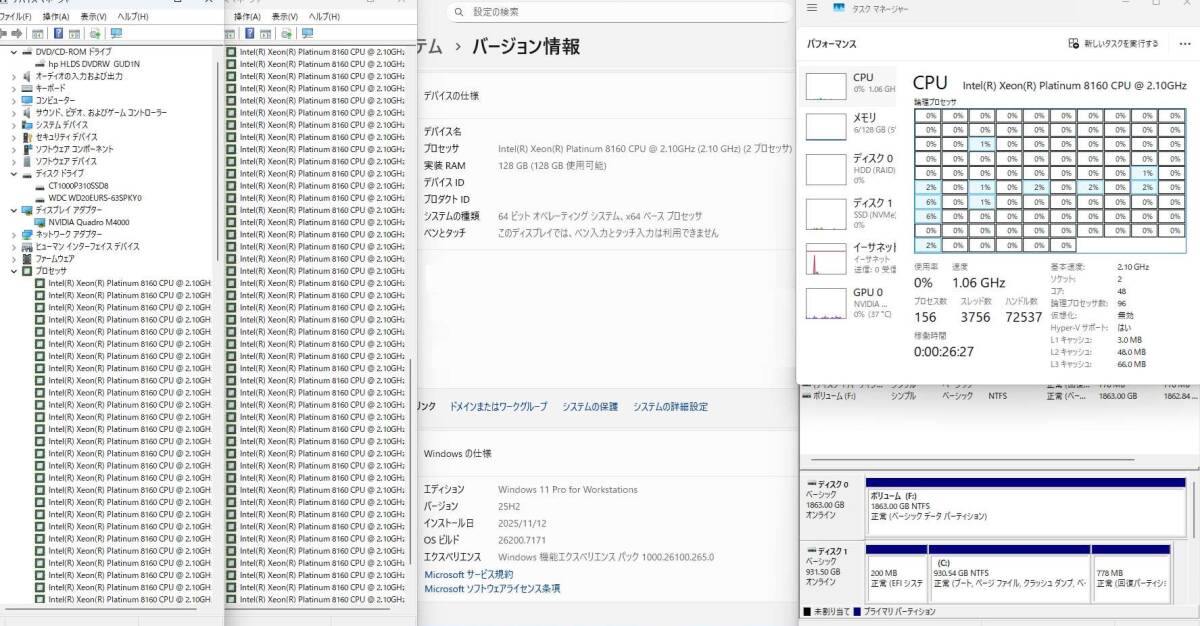Open the システムの詳細設定 link
Image resolution: width=1200 pixels, height=626 pixels.
670,407
